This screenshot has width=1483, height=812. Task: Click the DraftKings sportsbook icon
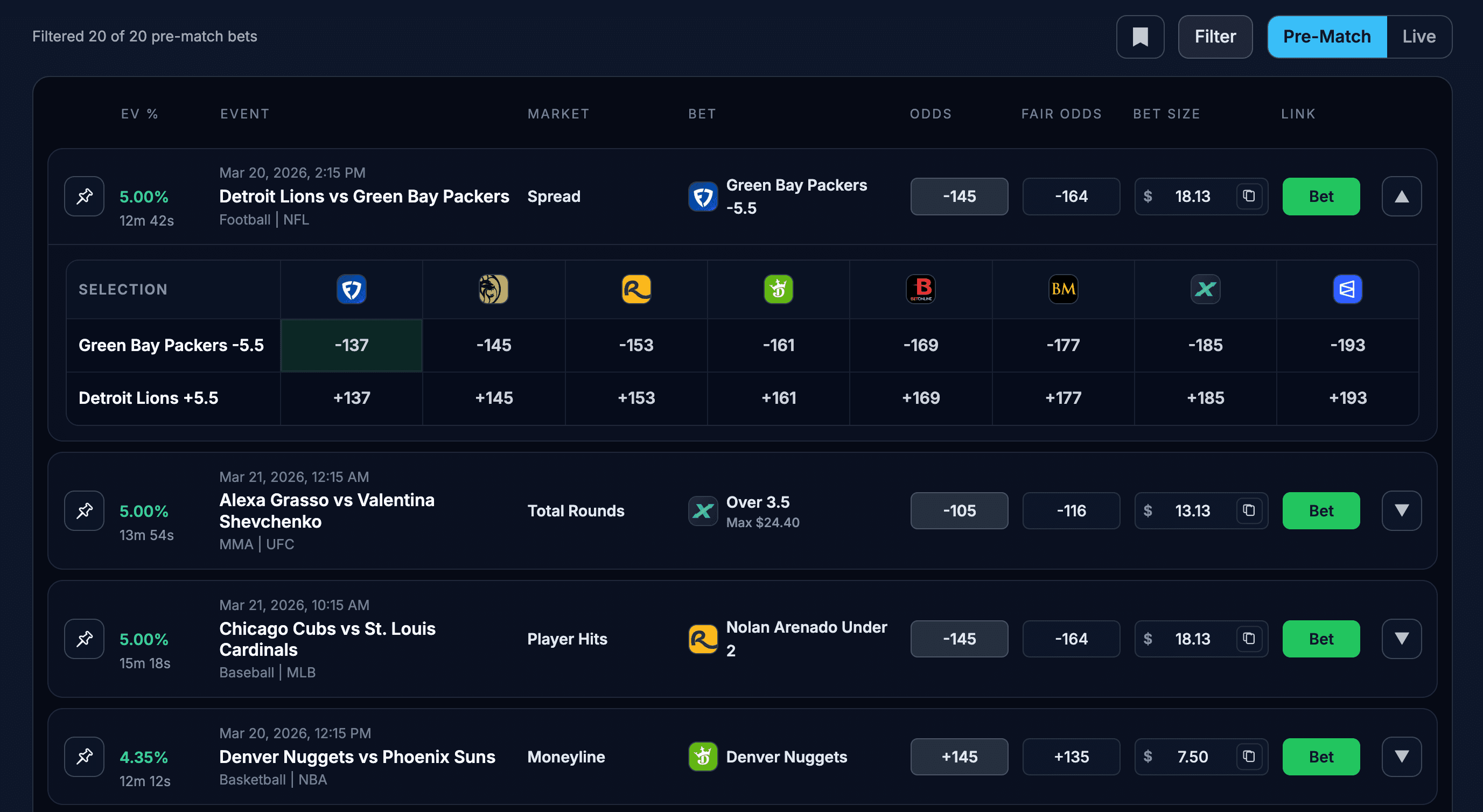778,290
